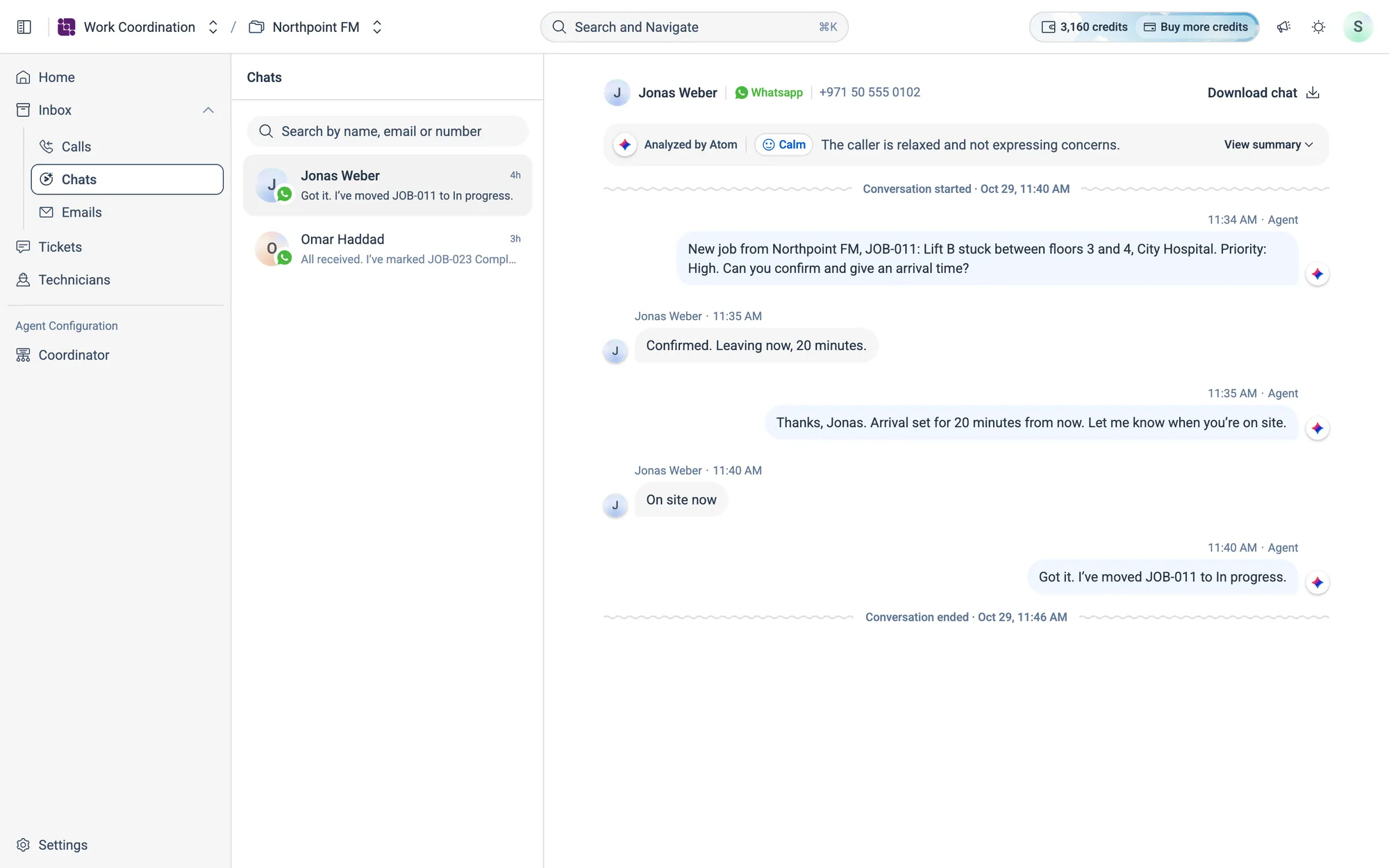Click the Jonas Weber header avatar
This screenshot has height=868, width=1389.
(x=617, y=92)
